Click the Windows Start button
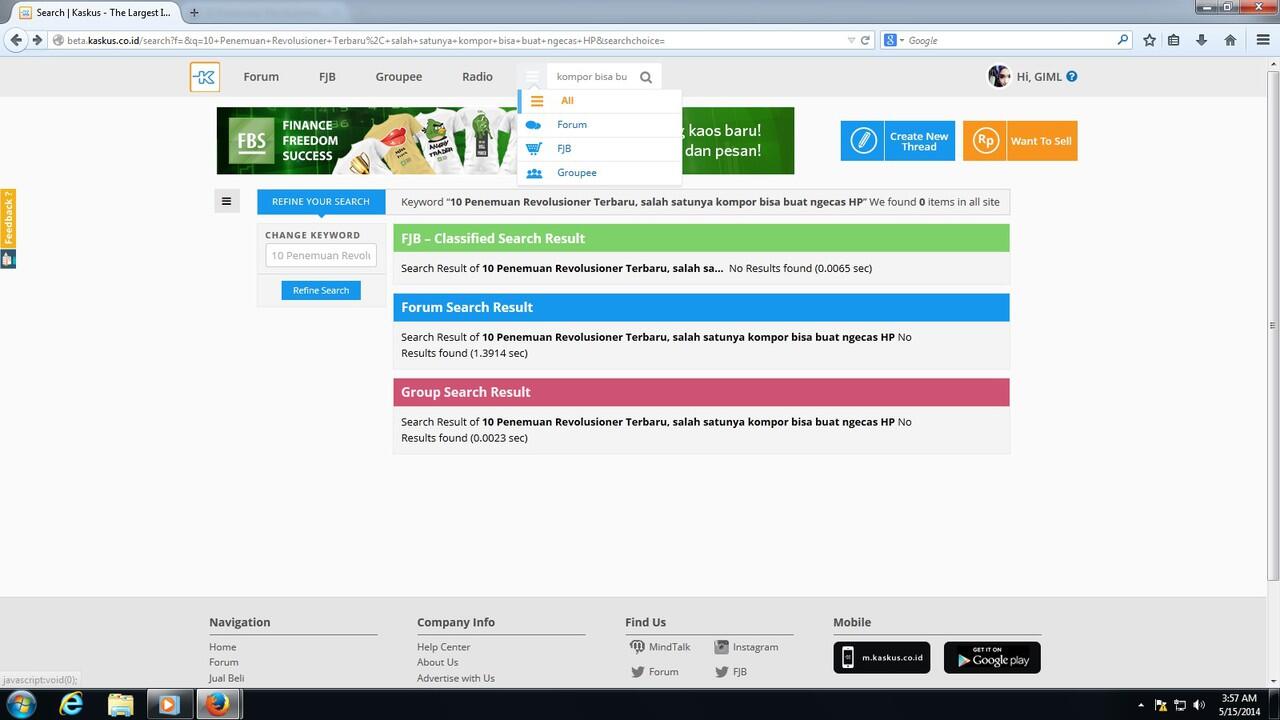 click(x=21, y=704)
